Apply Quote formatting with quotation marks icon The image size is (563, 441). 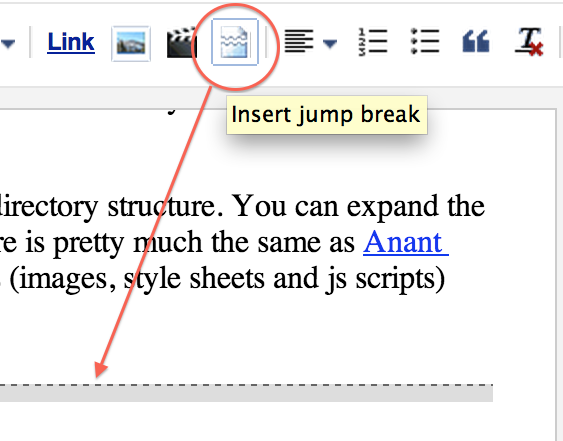click(x=476, y=42)
